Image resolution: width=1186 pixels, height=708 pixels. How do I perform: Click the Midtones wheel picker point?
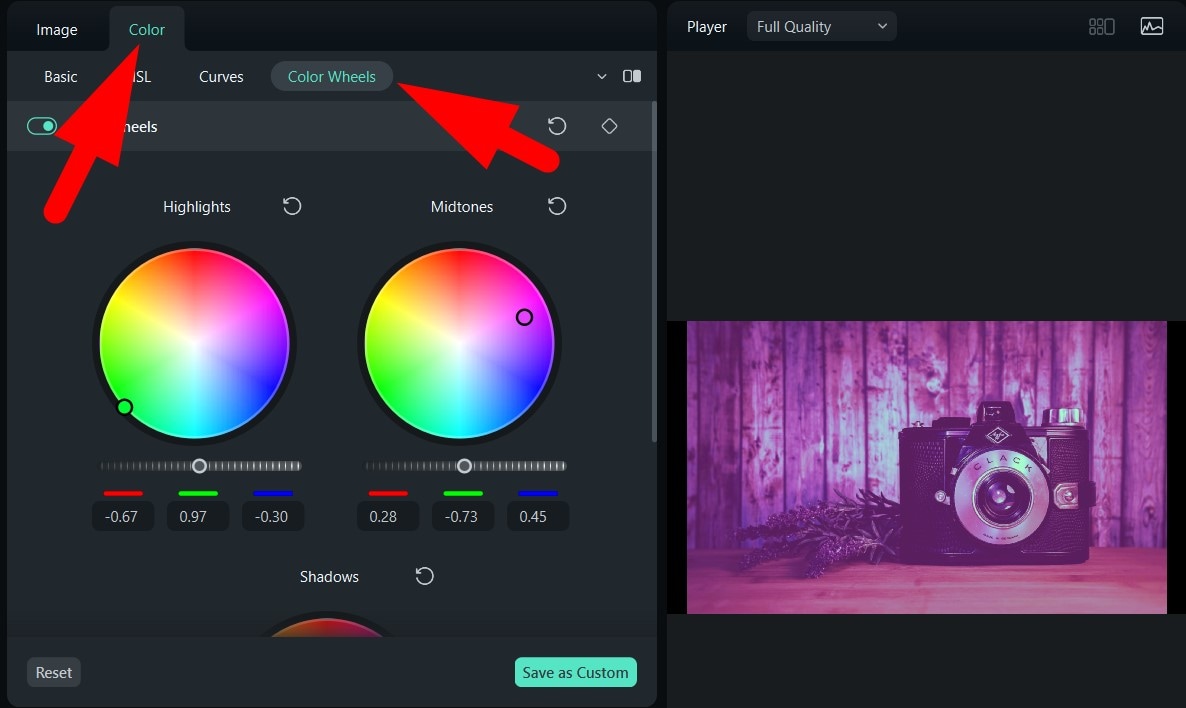click(x=524, y=317)
